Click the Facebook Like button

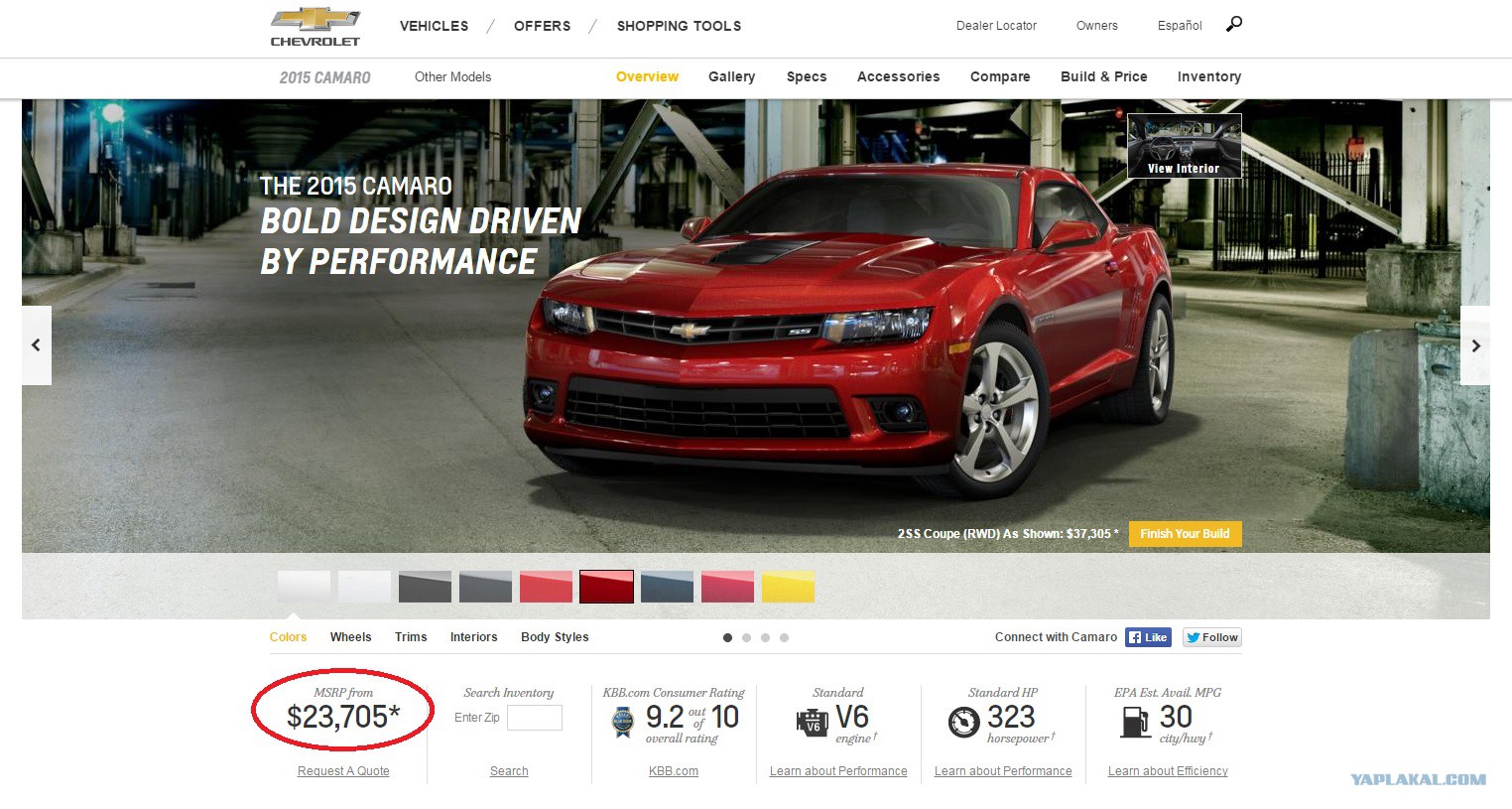click(1148, 637)
